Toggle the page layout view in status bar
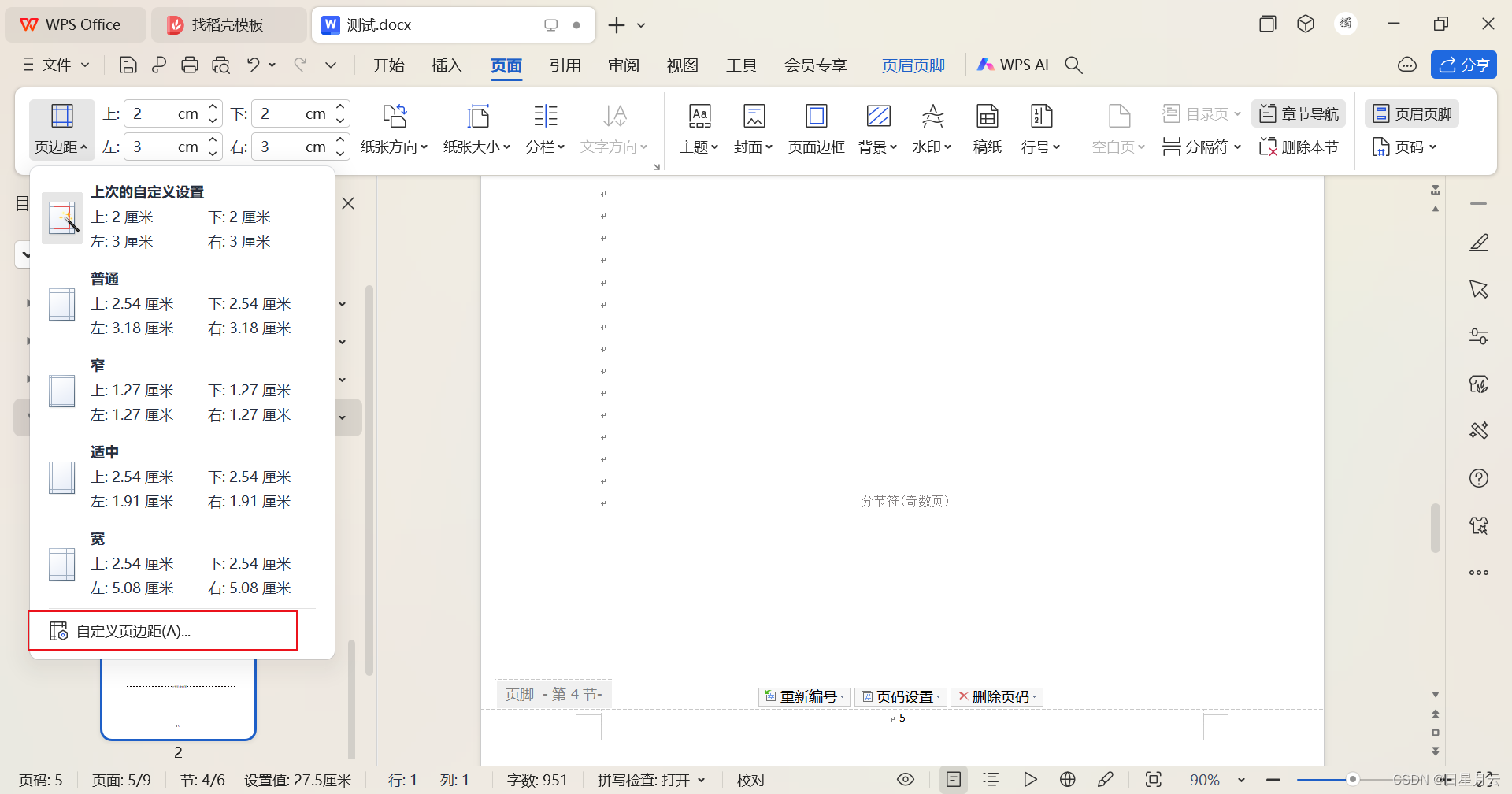 point(954,779)
